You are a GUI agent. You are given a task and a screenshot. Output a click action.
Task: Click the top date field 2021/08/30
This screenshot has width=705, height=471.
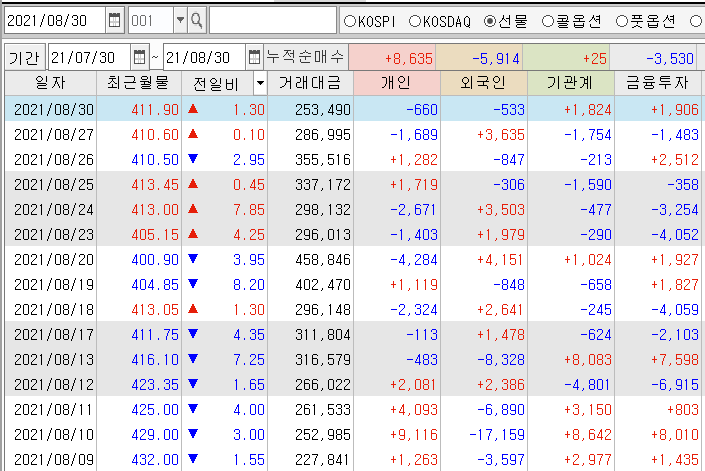point(55,20)
